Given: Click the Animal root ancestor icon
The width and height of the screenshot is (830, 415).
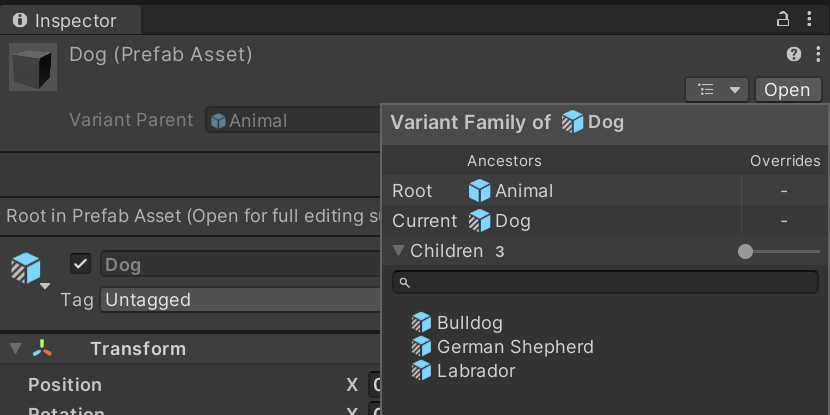Looking at the screenshot, I should 480,191.
